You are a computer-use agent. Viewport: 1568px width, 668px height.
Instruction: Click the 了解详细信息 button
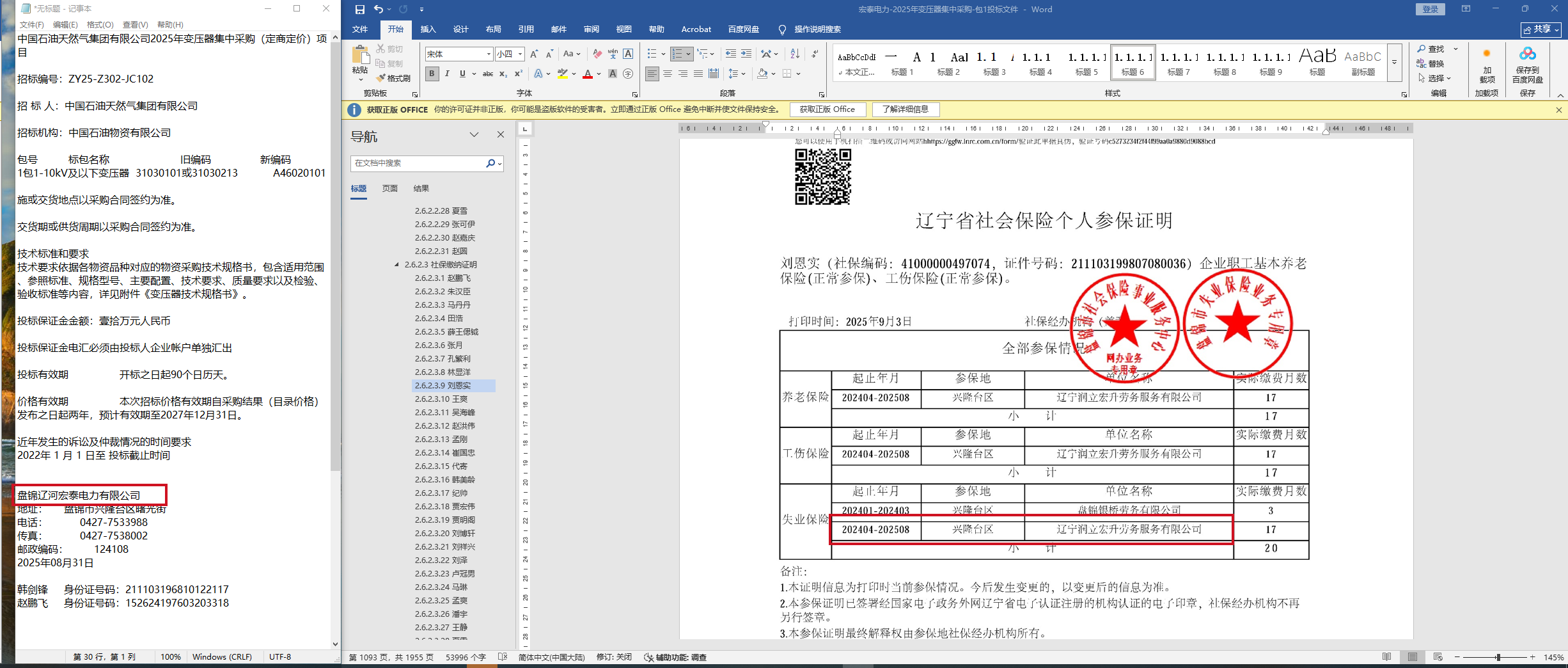905,109
